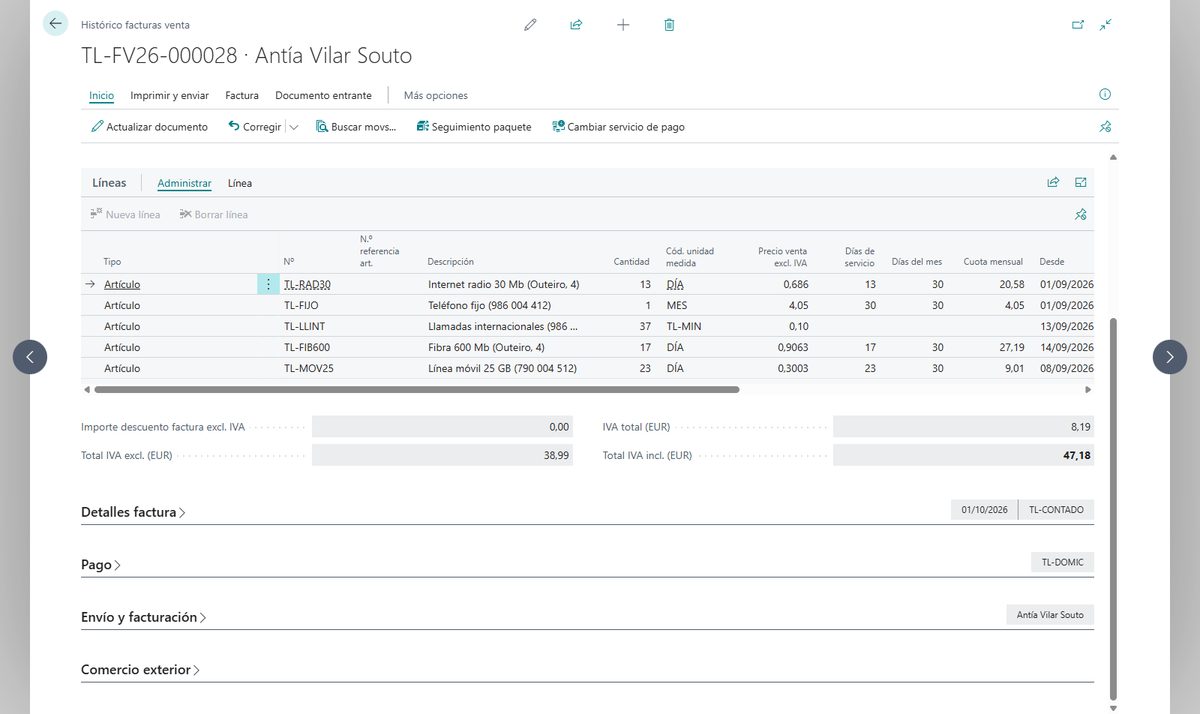Viewport: 1200px width, 714px height.
Task: Expand the Líneas grid to full view
Action: (x=1081, y=183)
